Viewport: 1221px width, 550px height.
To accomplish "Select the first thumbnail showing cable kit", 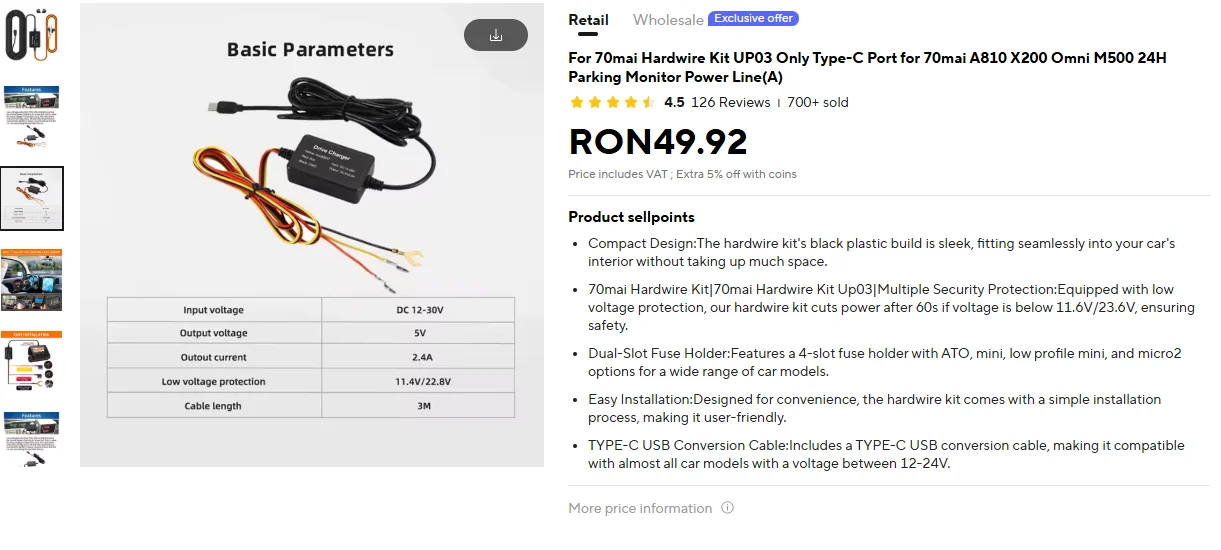I will click(x=32, y=34).
